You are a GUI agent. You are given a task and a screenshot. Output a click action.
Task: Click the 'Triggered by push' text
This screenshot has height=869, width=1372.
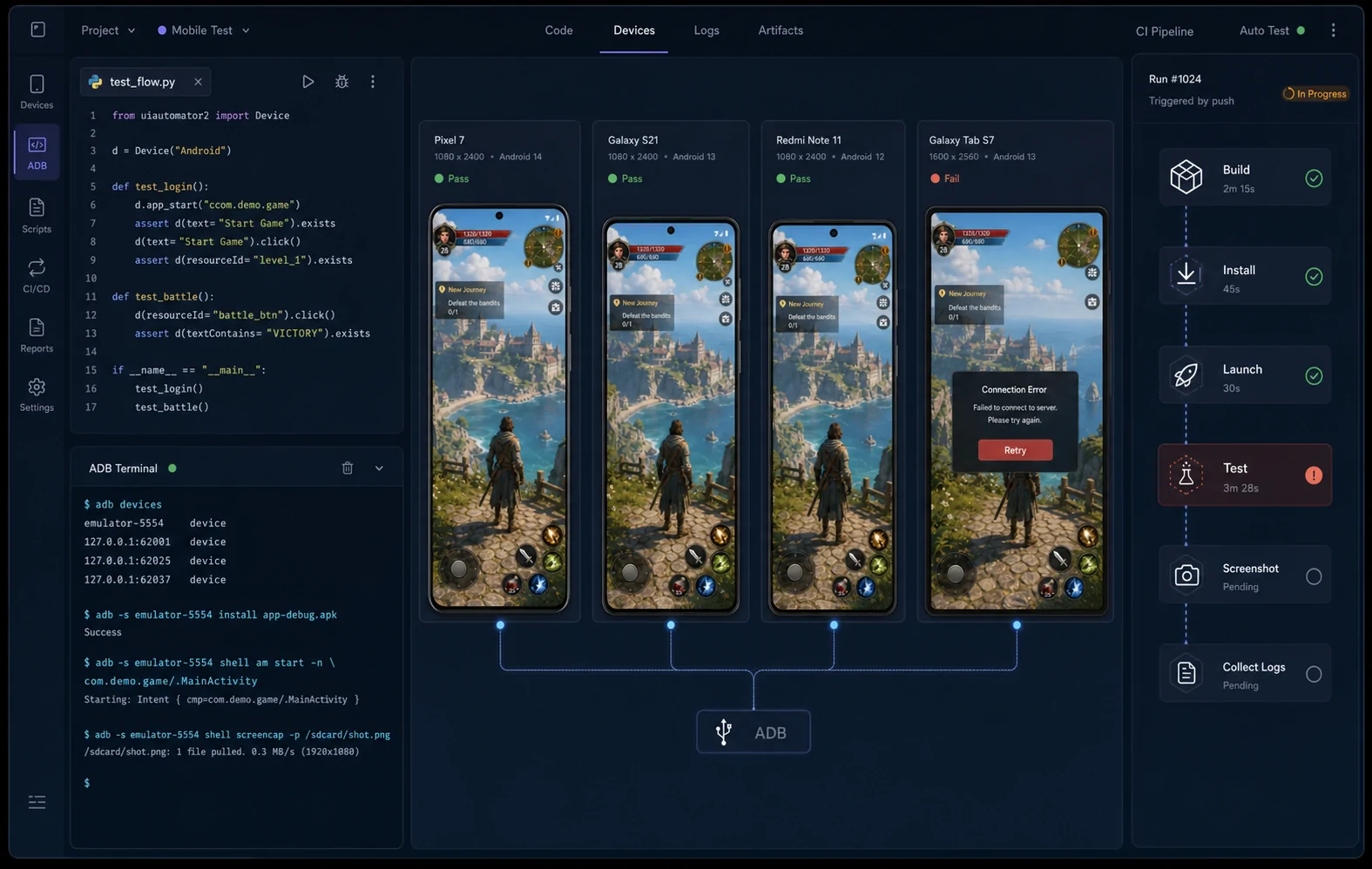click(x=1191, y=101)
